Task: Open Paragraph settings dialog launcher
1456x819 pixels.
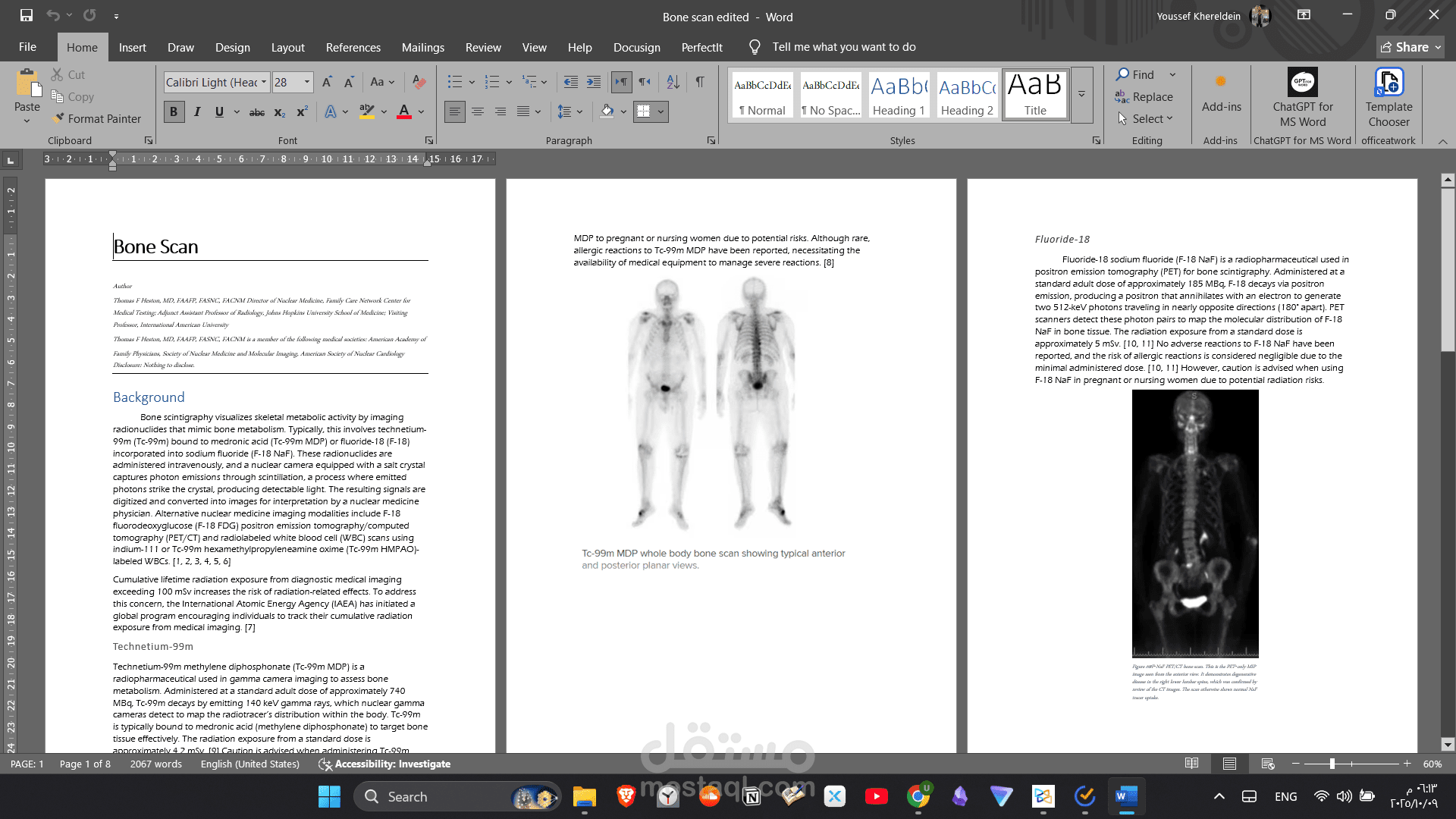Action: click(x=711, y=140)
